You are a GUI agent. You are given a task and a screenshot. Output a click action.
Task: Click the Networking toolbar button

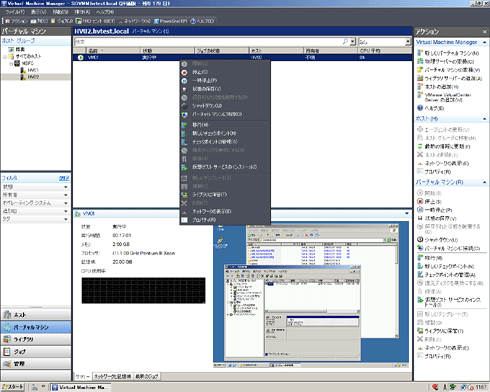pyautogui.click(x=135, y=21)
